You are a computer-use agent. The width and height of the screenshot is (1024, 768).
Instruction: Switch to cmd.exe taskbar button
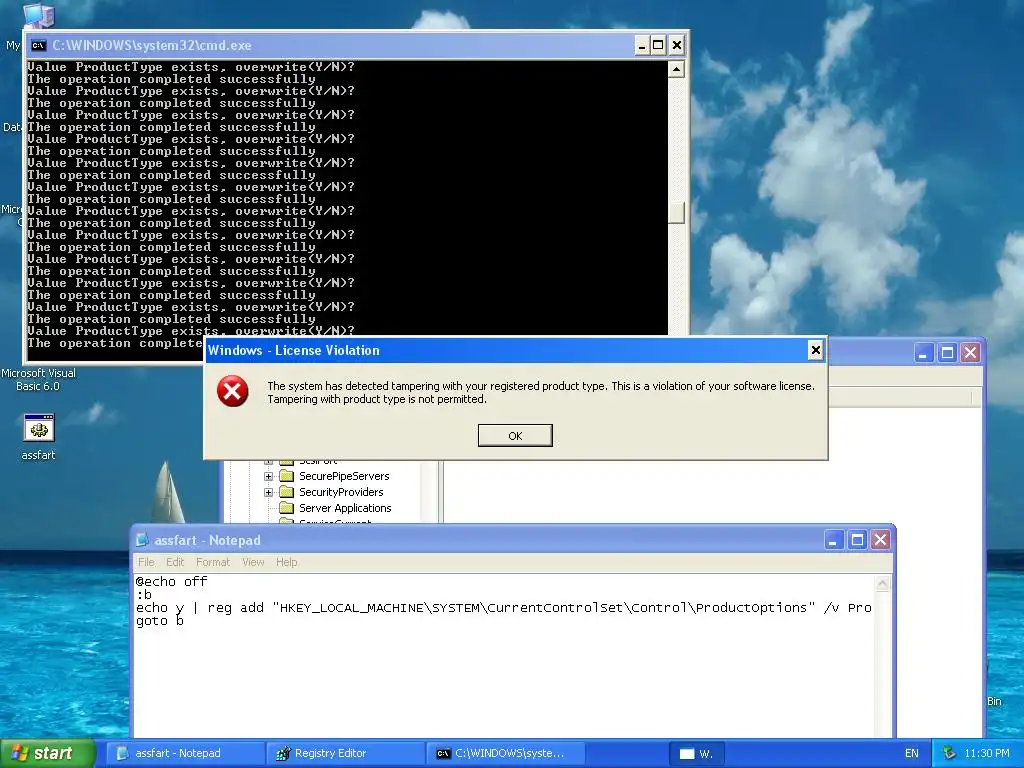click(505, 753)
